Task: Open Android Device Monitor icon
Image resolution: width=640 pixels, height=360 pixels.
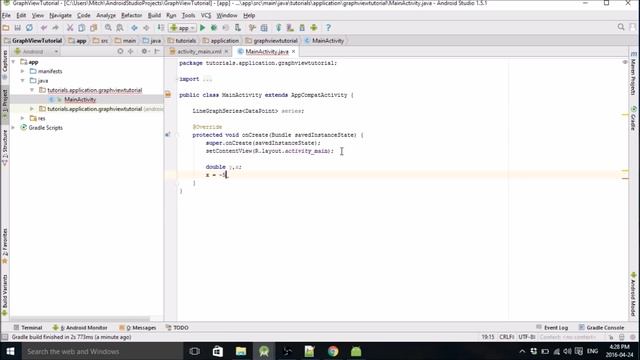Action: [x=314, y=28]
